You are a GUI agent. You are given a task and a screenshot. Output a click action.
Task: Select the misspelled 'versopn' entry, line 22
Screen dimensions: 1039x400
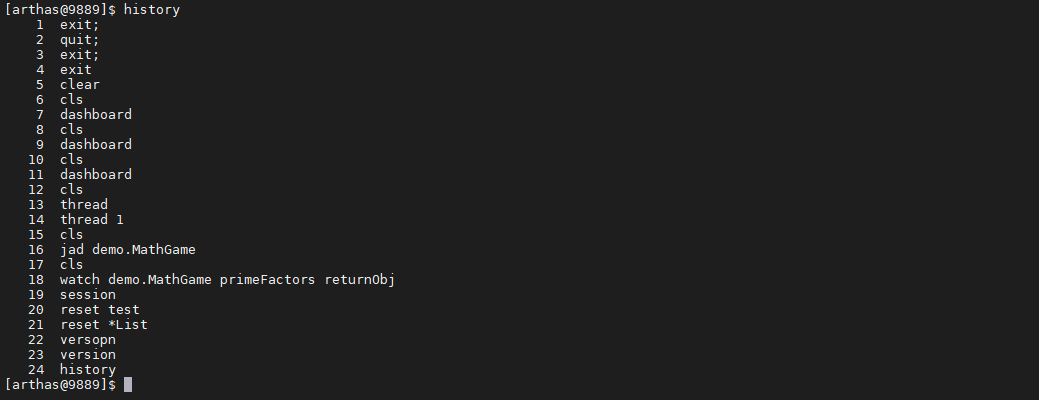[88, 340]
